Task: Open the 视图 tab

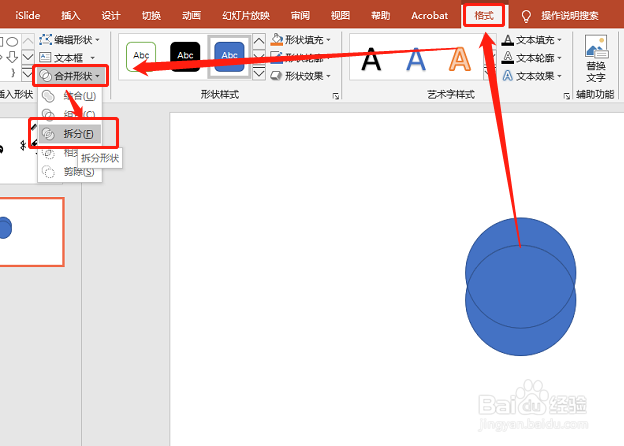Action: (340, 16)
